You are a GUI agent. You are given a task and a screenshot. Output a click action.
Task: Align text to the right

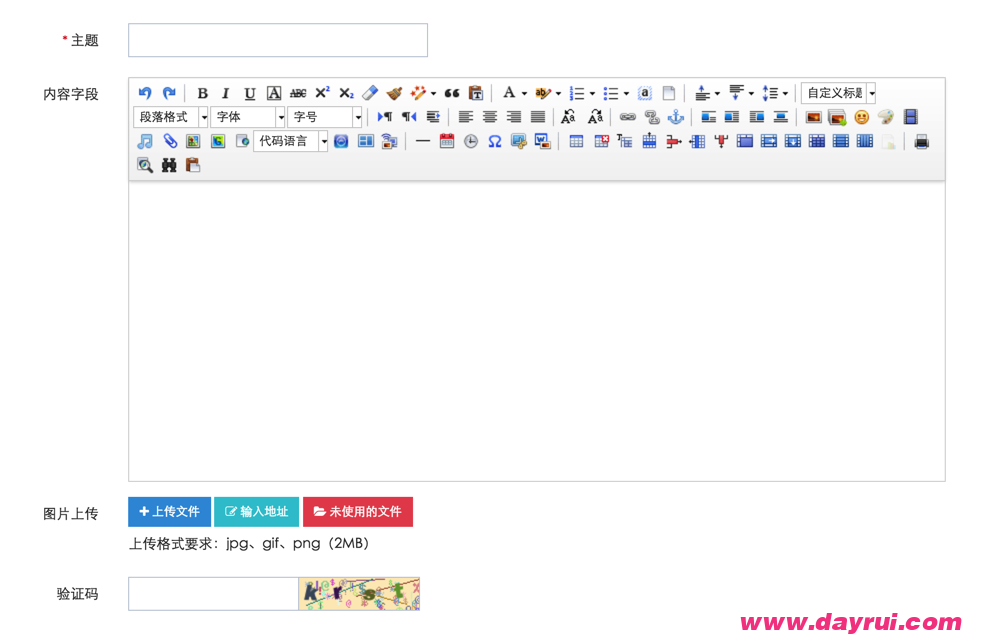click(x=514, y=117)
